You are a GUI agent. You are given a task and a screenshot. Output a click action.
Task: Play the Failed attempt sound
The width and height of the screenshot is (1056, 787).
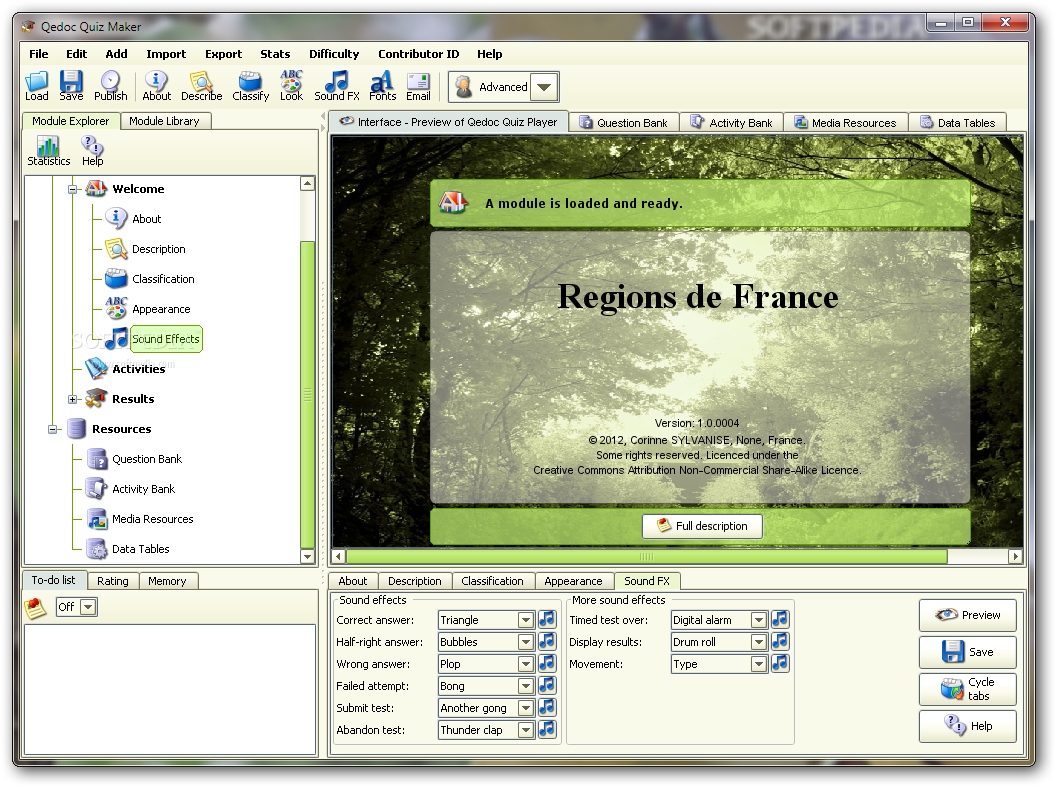tap(548, 685)
